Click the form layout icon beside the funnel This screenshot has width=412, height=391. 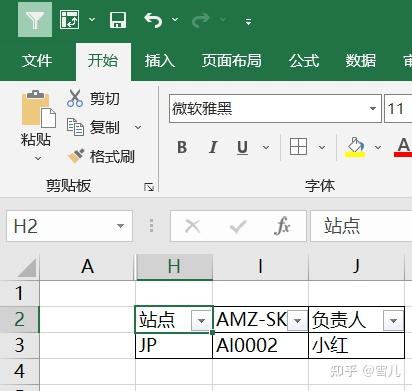click(x=69, y=20)
